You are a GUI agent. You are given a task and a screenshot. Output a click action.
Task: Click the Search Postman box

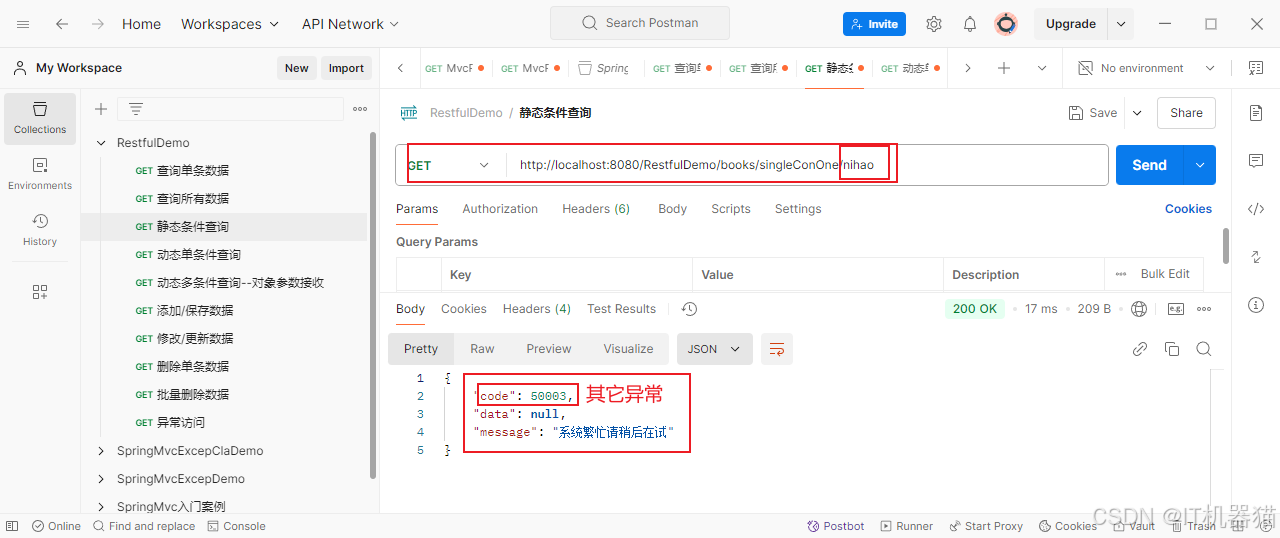pos(640,23)
